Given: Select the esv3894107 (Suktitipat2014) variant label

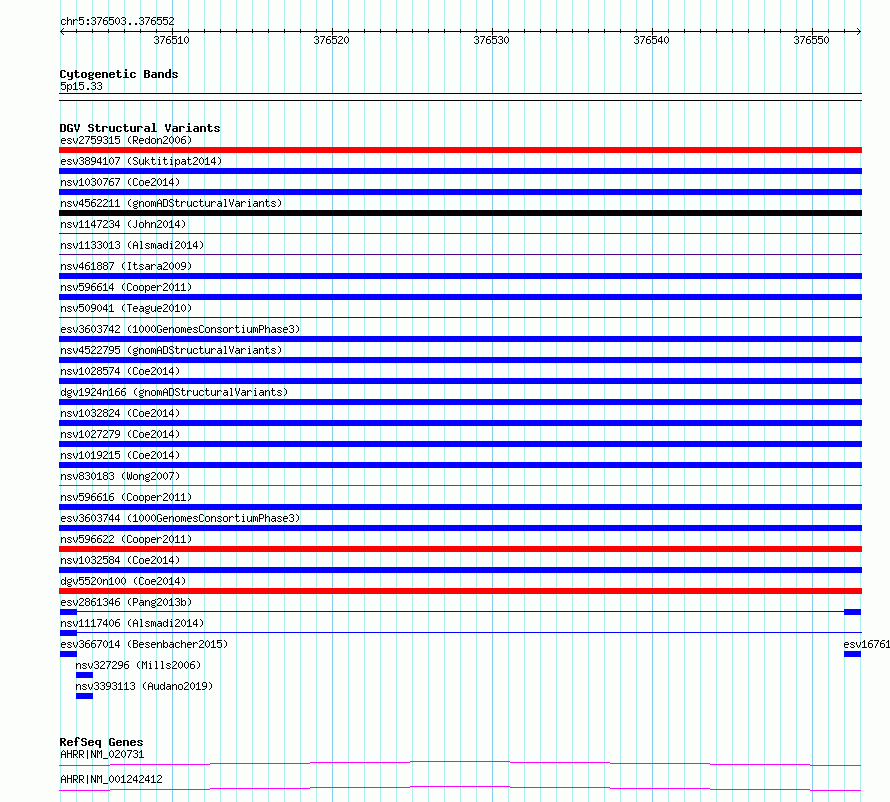Looking at the screenshot, I should point(141,161).
